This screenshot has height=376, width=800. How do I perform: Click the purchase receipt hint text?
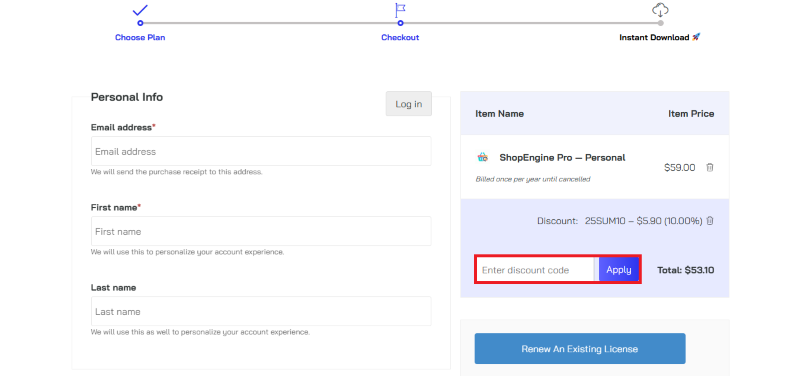(x=177, y=172)
